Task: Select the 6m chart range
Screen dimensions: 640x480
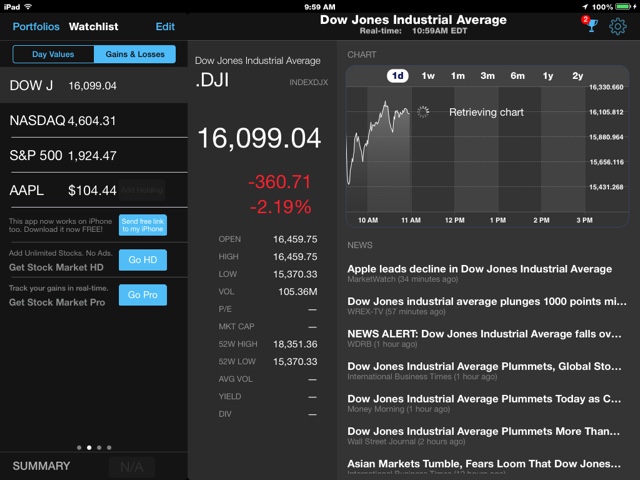Action: [517, 76]
